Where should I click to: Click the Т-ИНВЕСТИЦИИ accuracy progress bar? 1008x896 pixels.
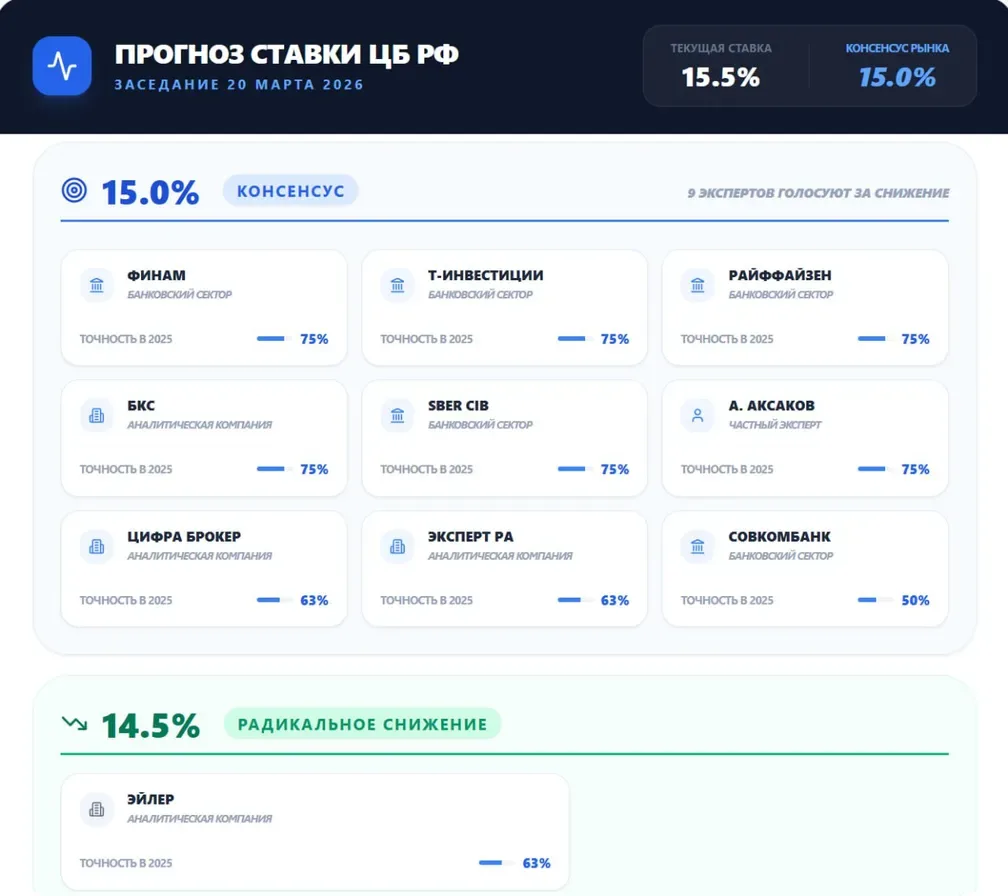coord(575,339)
